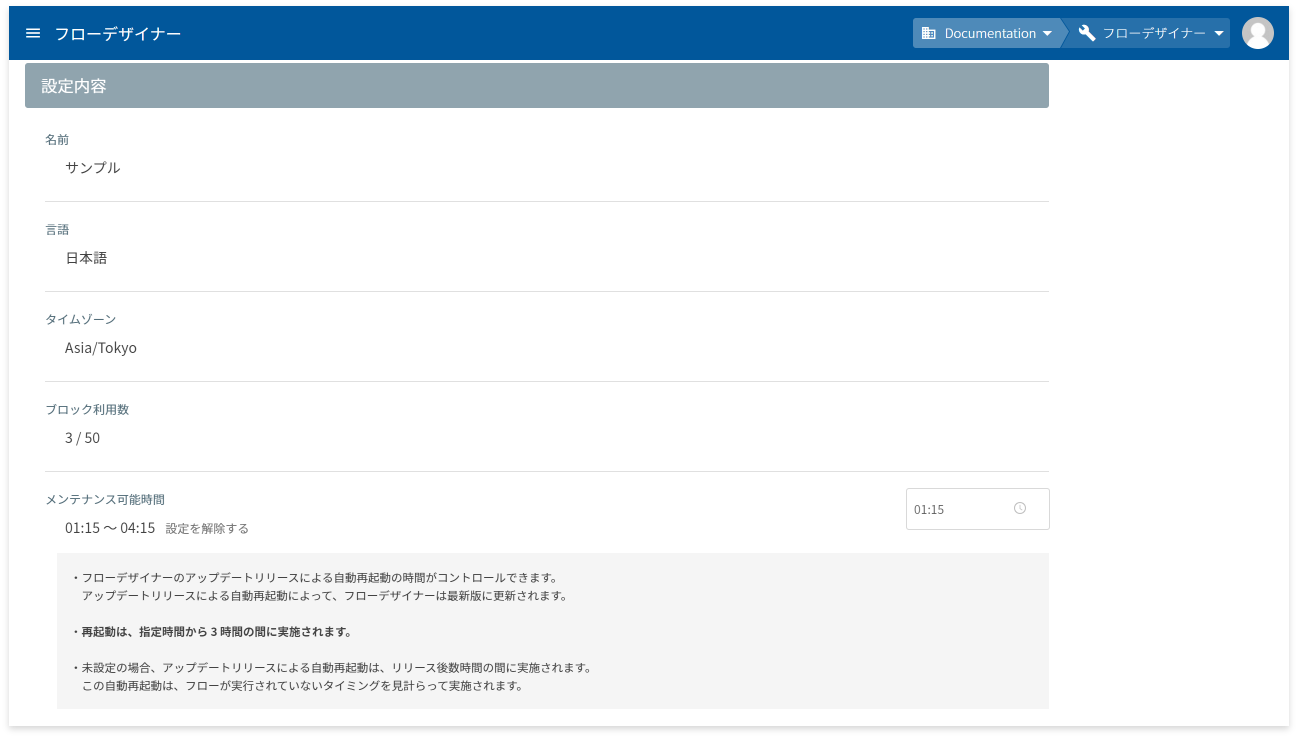
Task: Click the タイムゾーン field label
Action: [x=81, y=320]
